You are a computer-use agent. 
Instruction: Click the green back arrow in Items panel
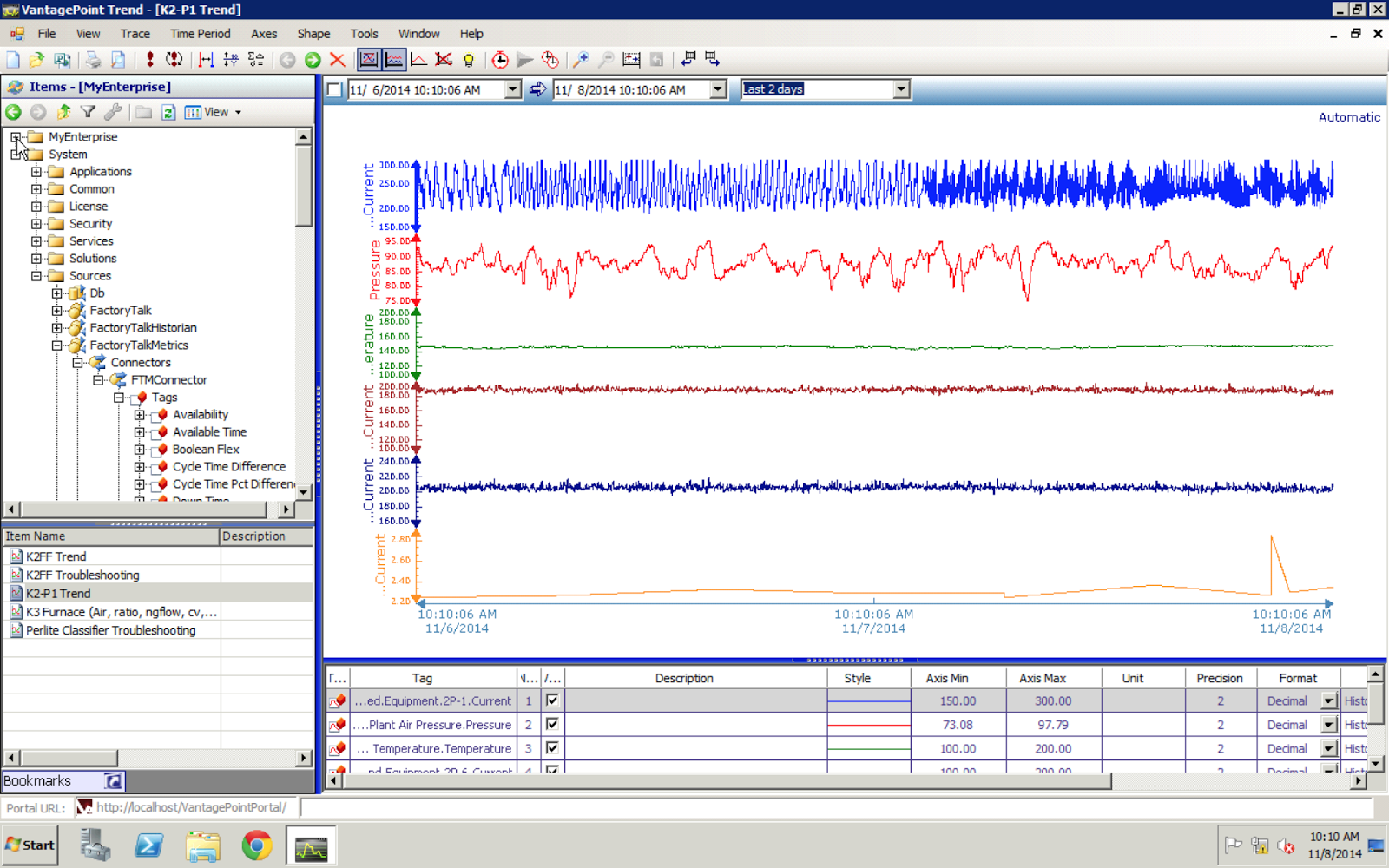coord(13,112)
